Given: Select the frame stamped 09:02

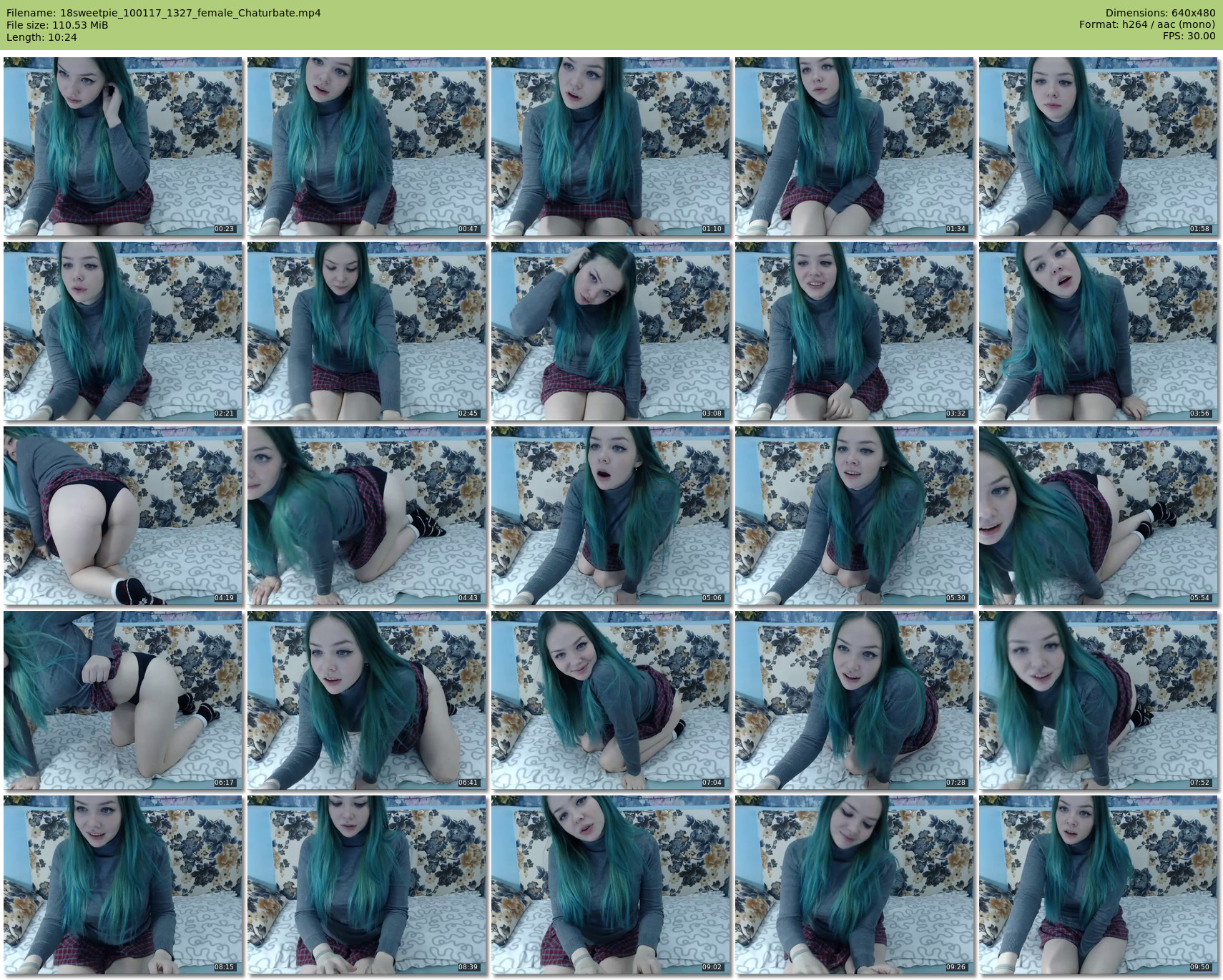Looking at the screenshot, I should pyautogui.click(x=611, y=885).
